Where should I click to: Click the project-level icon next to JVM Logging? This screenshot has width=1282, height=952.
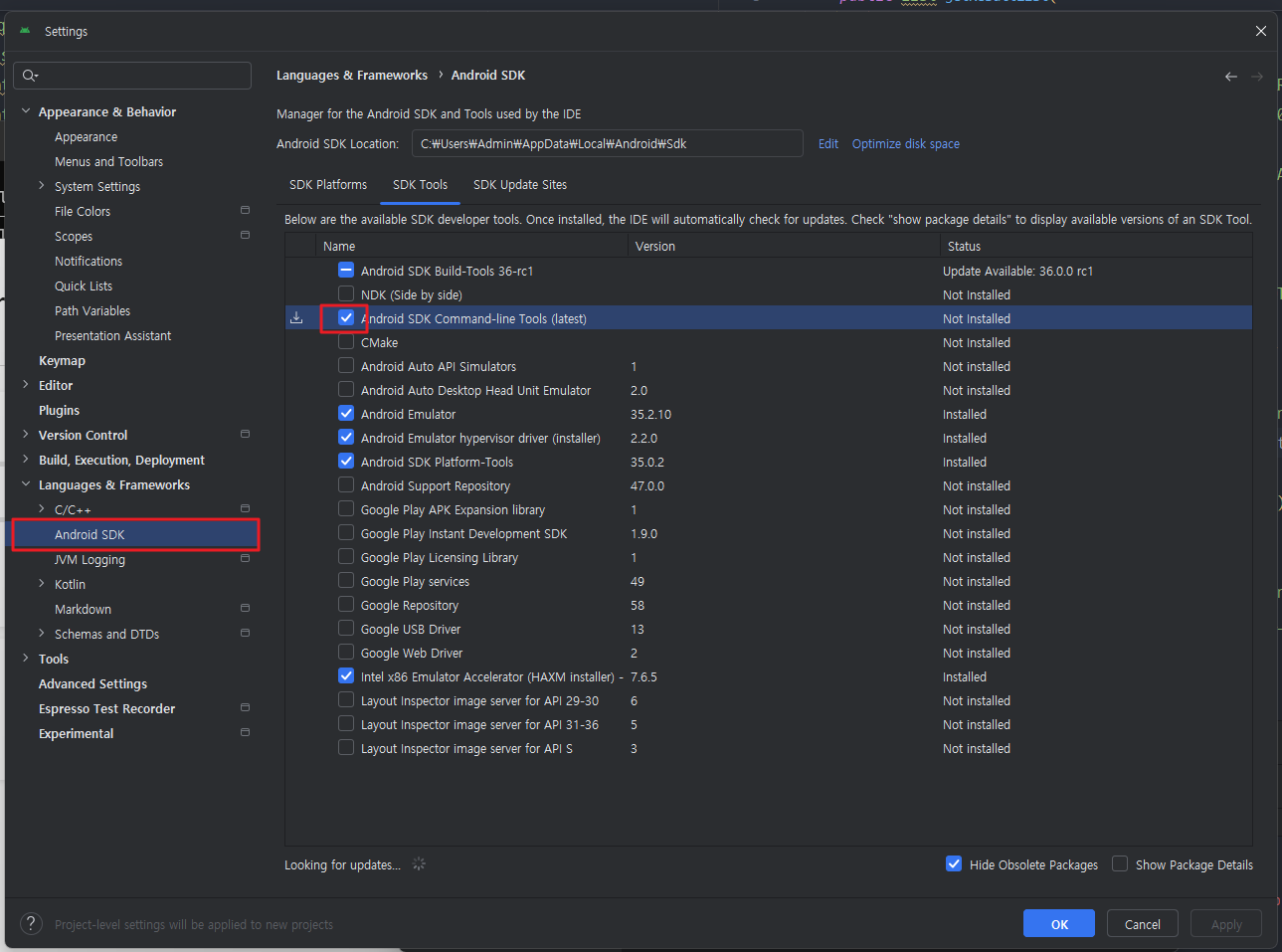tap(245, 559)
